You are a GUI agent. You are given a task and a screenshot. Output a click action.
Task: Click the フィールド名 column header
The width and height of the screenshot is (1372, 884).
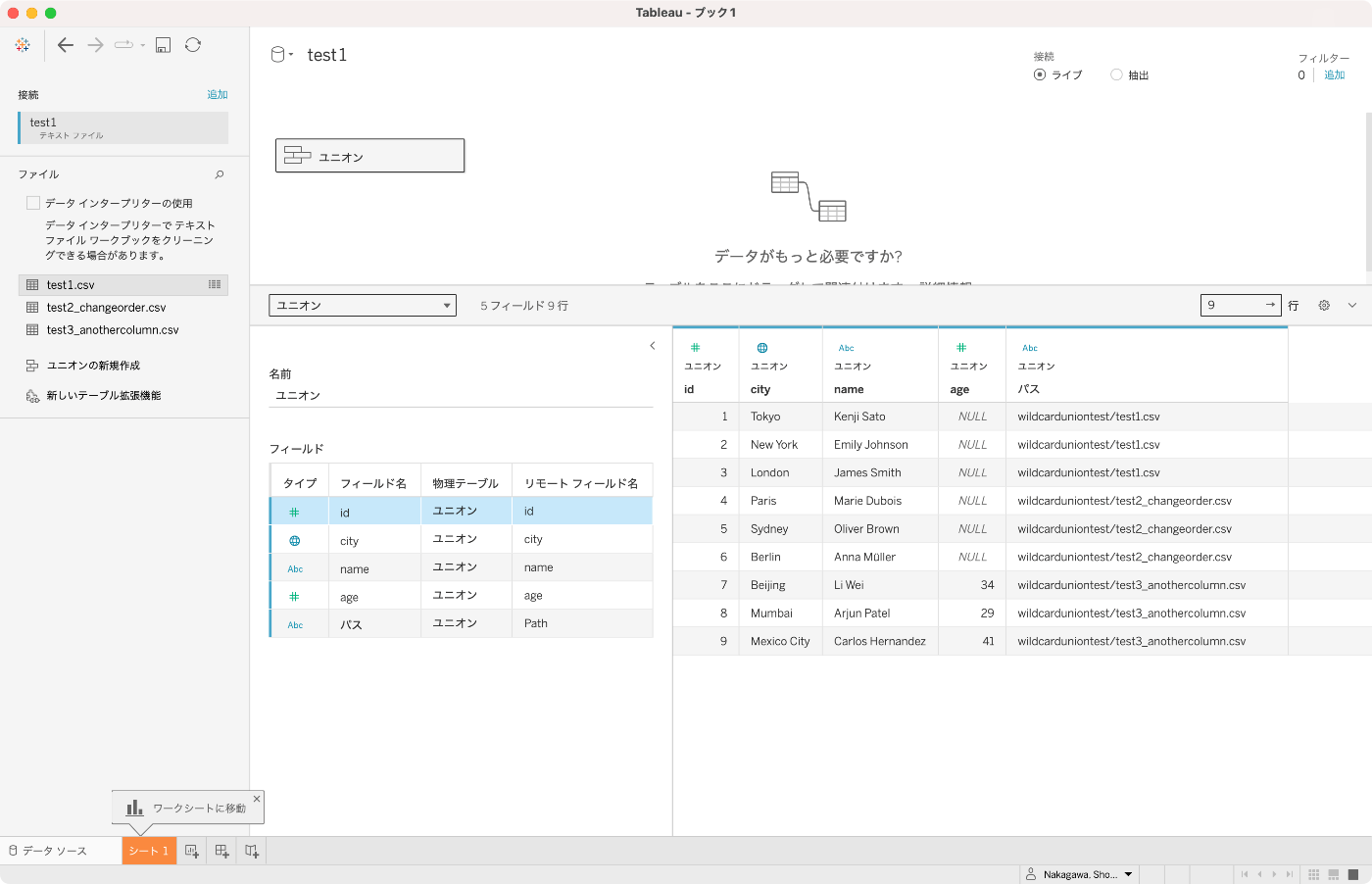[373, 483]
